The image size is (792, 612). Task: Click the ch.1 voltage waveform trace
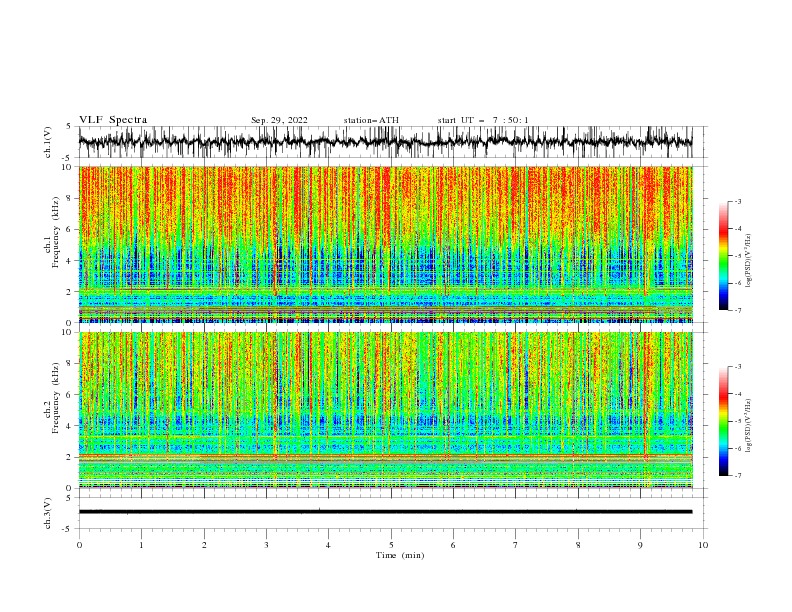[x=385, y=142]
